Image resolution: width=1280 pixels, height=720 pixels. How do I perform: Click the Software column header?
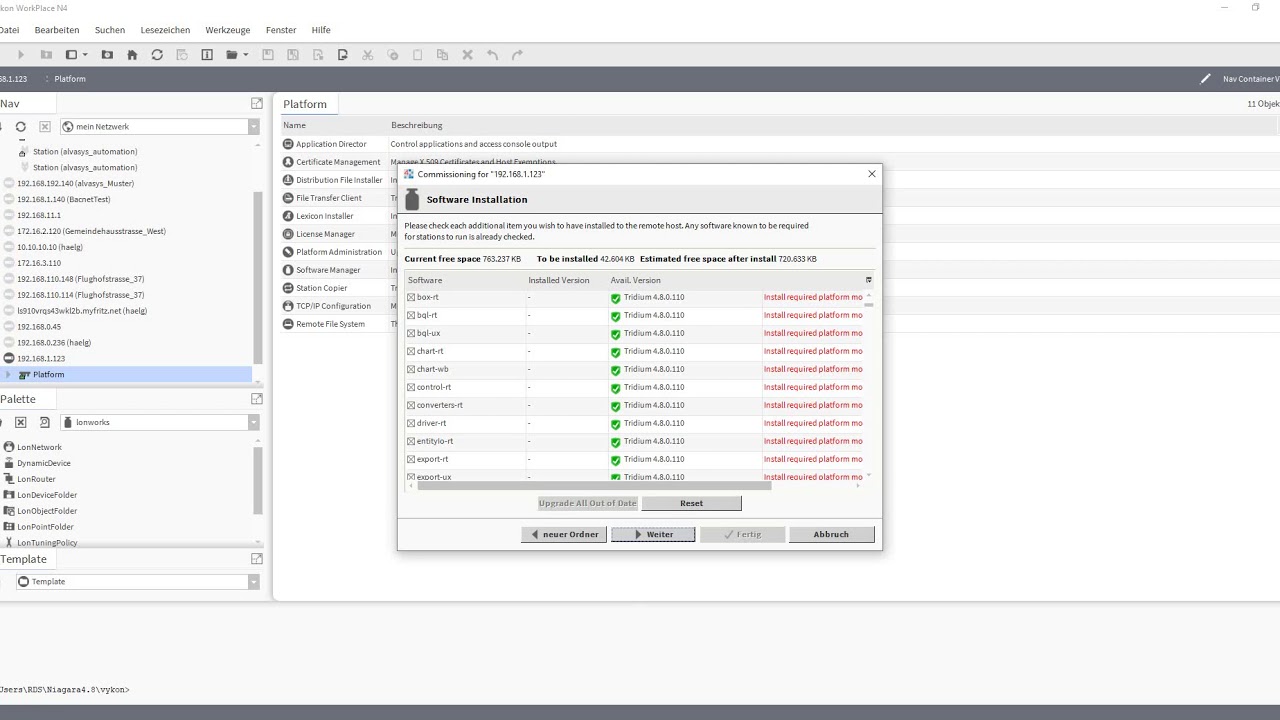tap(465, 280)
